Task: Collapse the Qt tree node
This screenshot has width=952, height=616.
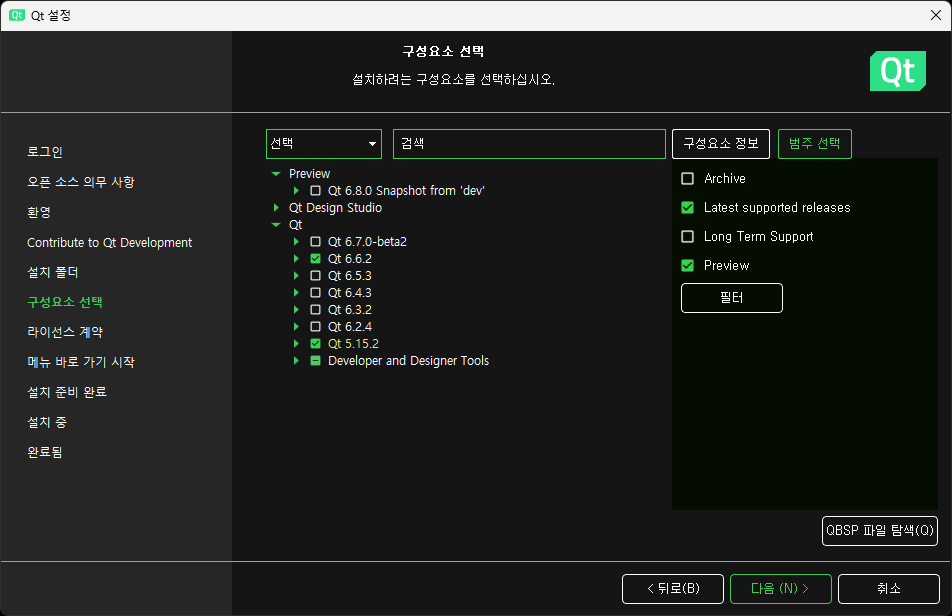Action: click(276, 225)
